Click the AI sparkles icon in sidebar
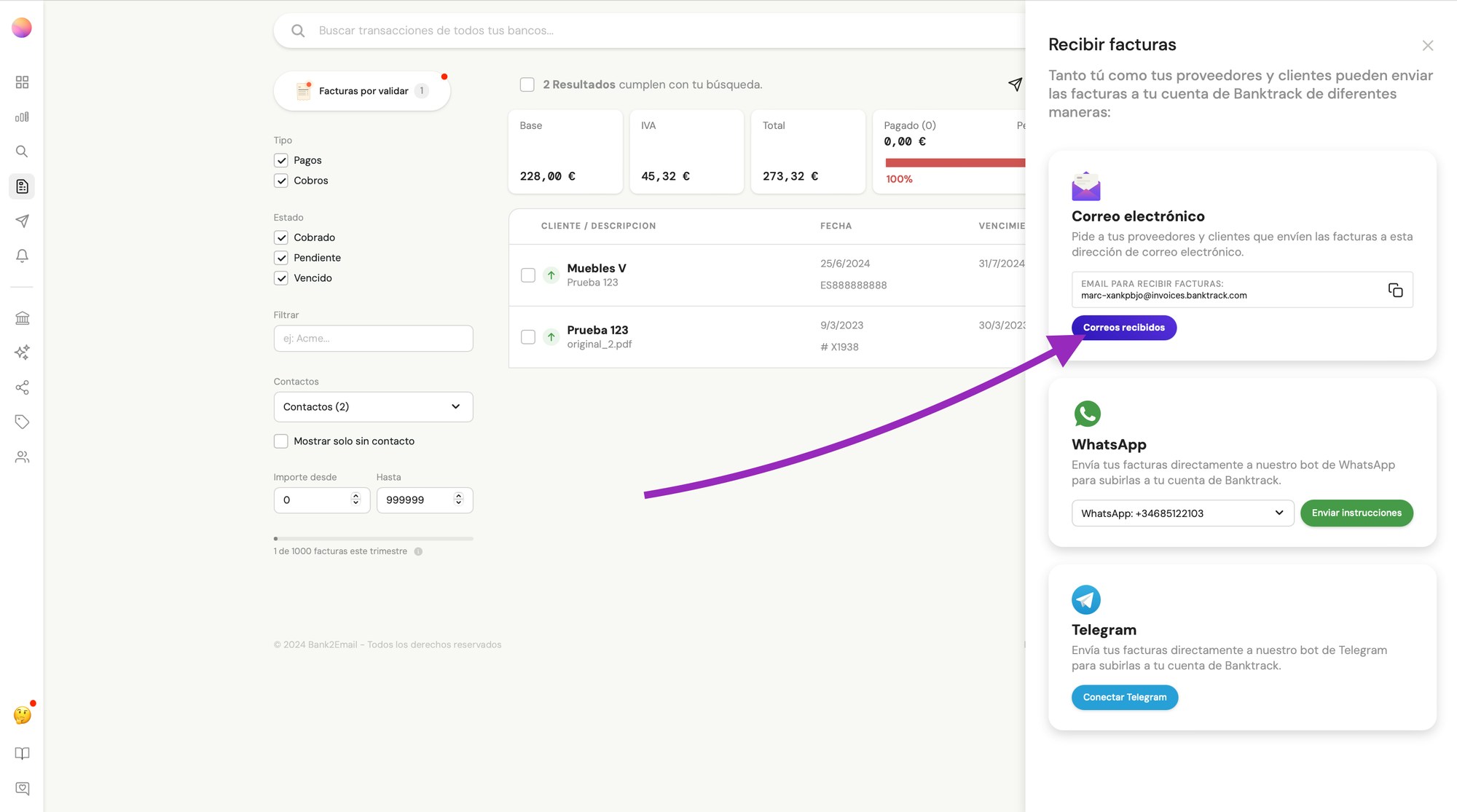Image resolution: width=1457 pixels, height=812 pixels. pos(22,352)
